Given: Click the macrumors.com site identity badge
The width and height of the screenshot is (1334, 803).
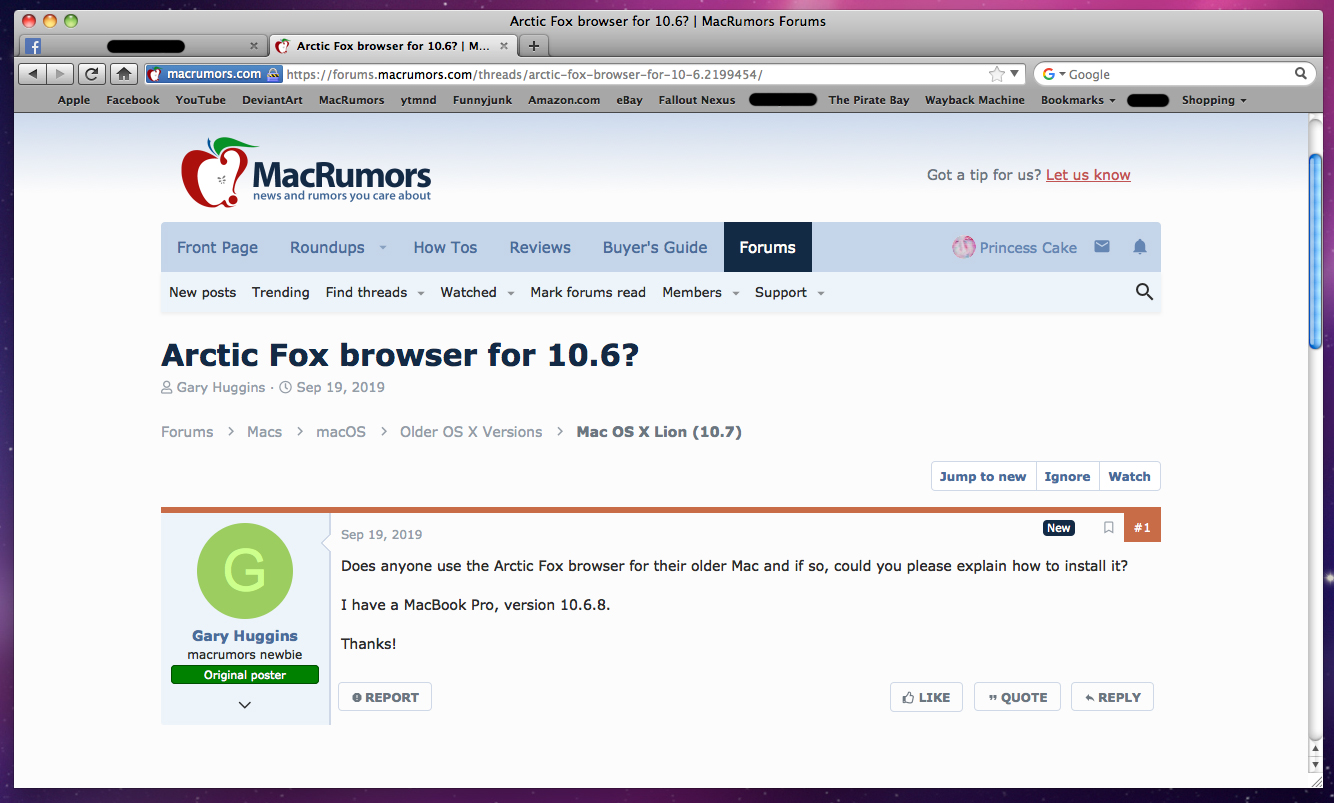Looking at the screenshot, I should coord(214,74).
